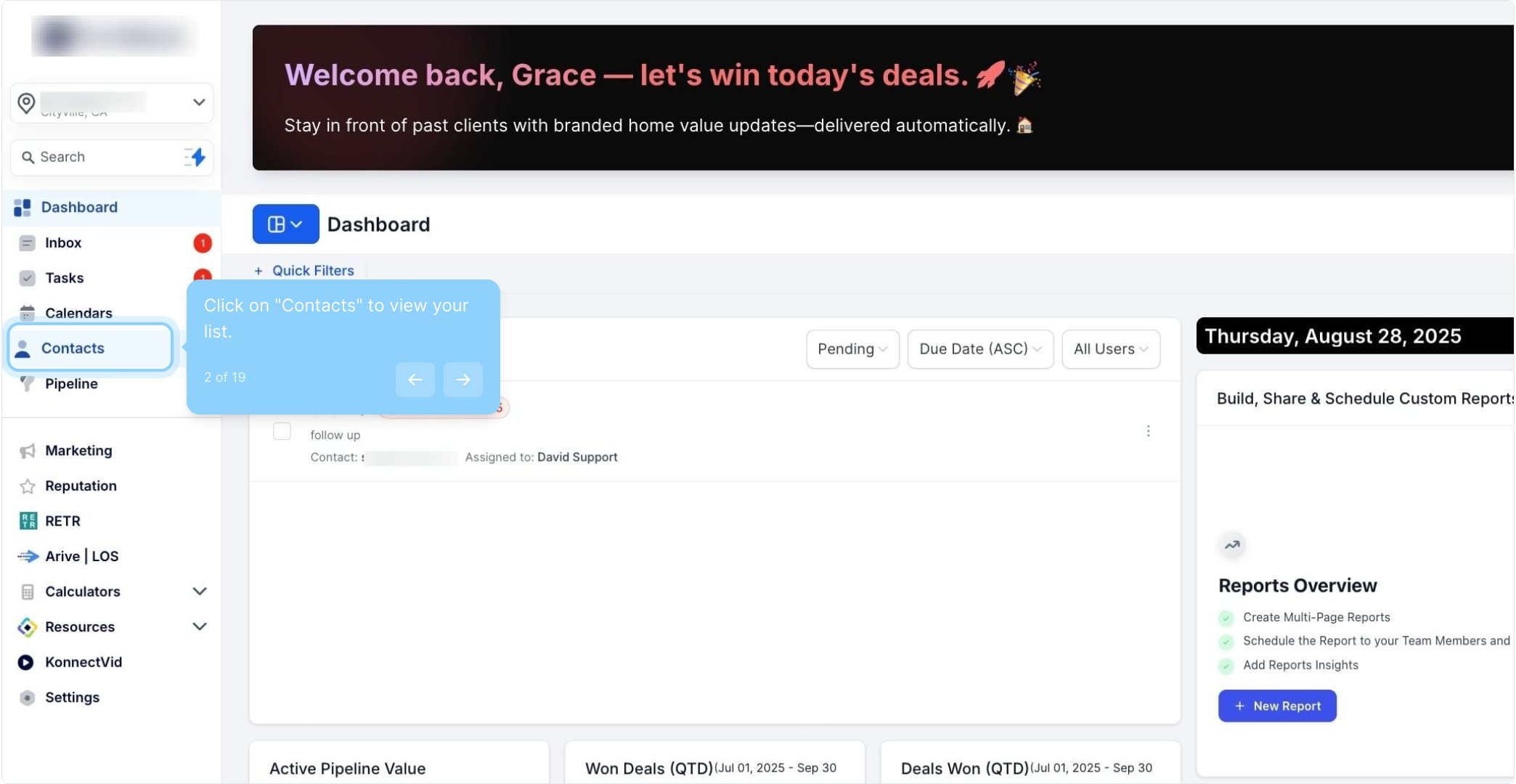The height and width of the screenshot is (784, 1516).
Task: Open the Due Date (ASC) sort dropdown
Action: point(980,349)
